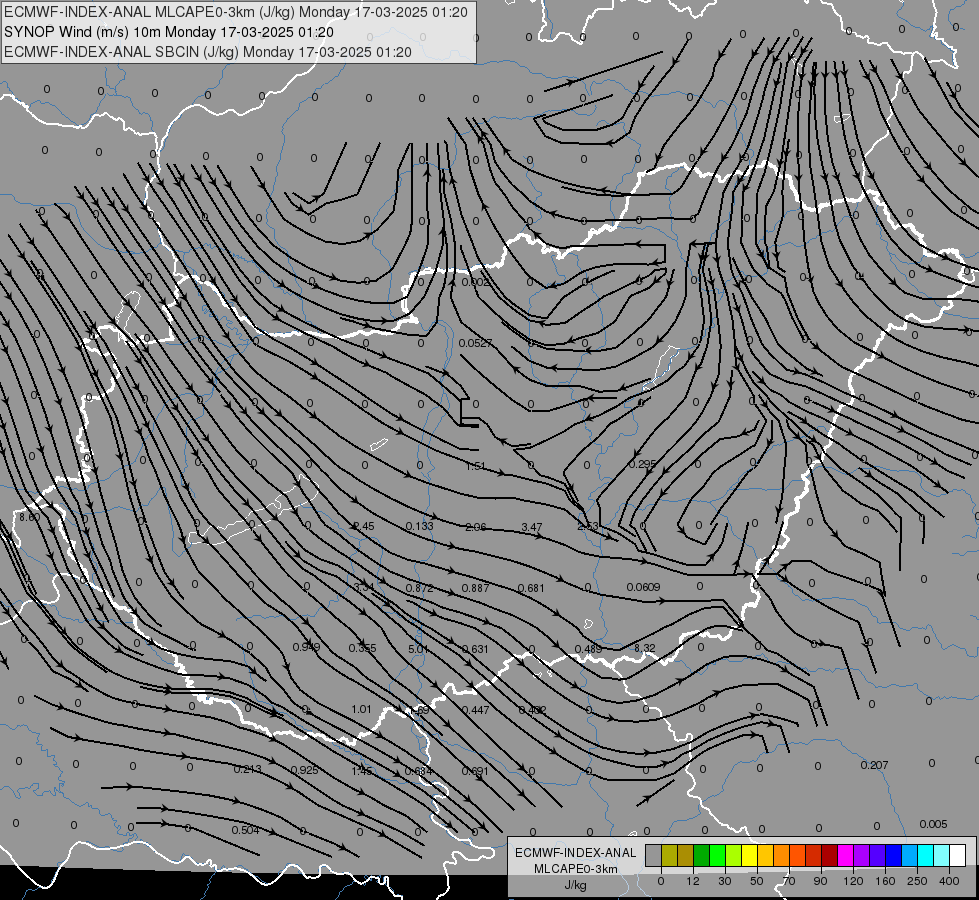Click the legend scale value 400
Image resolution: width=979 pixels, height=900 pixels.
pyautogui.click(x=949, y=881)
